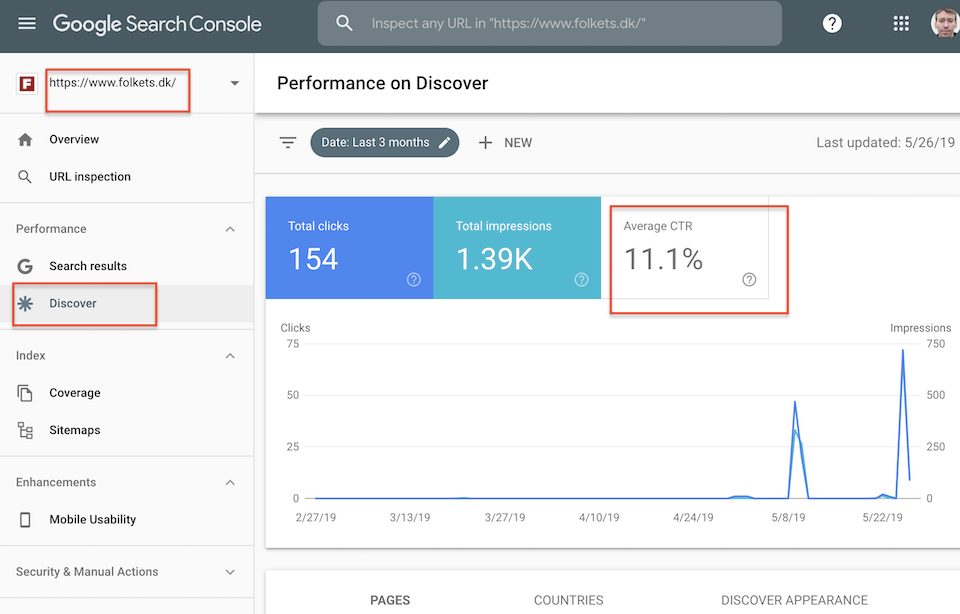Collapse the Enhancements section

(230, 482)
